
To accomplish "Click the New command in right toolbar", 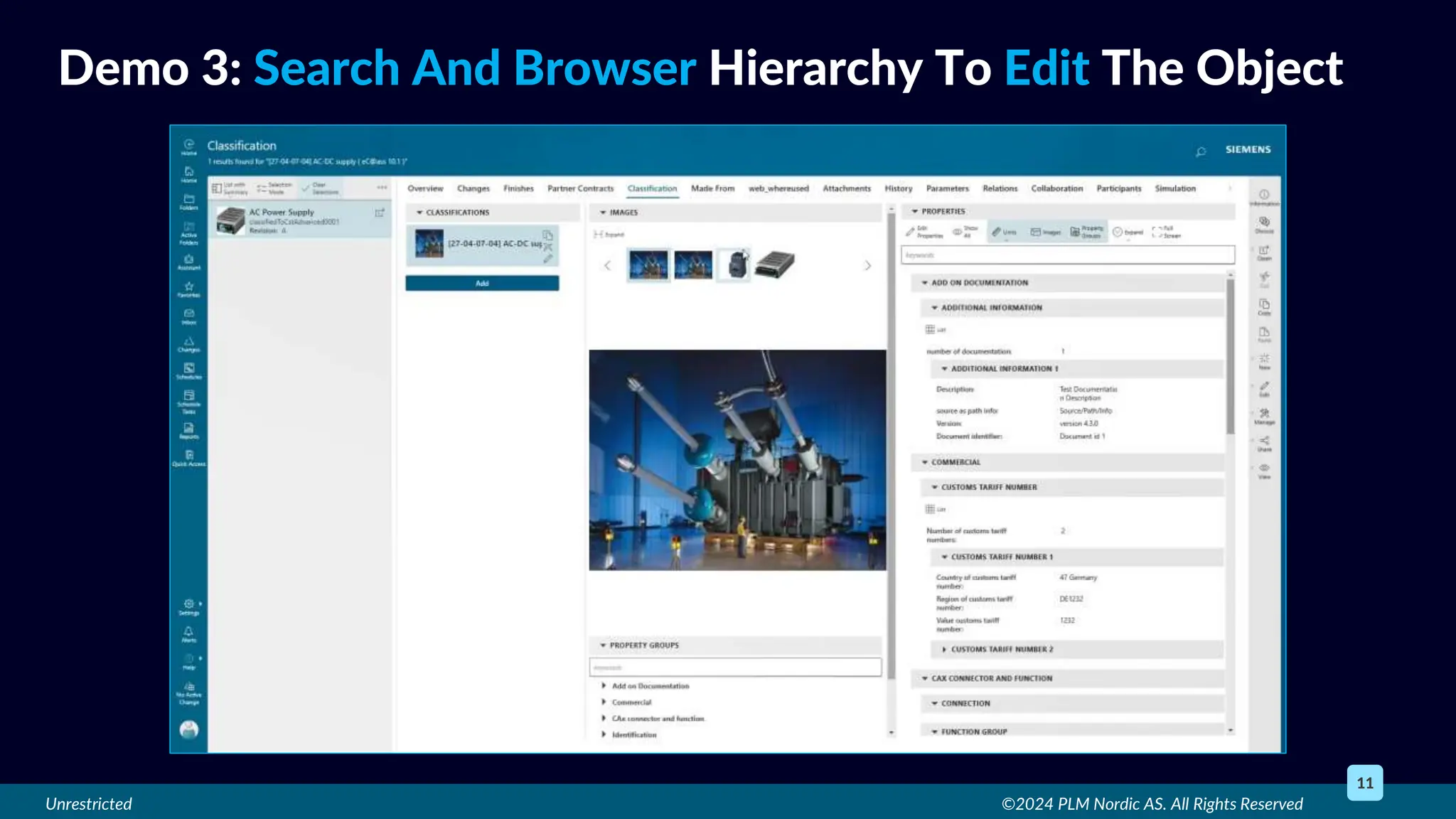I will [1264, 362].
